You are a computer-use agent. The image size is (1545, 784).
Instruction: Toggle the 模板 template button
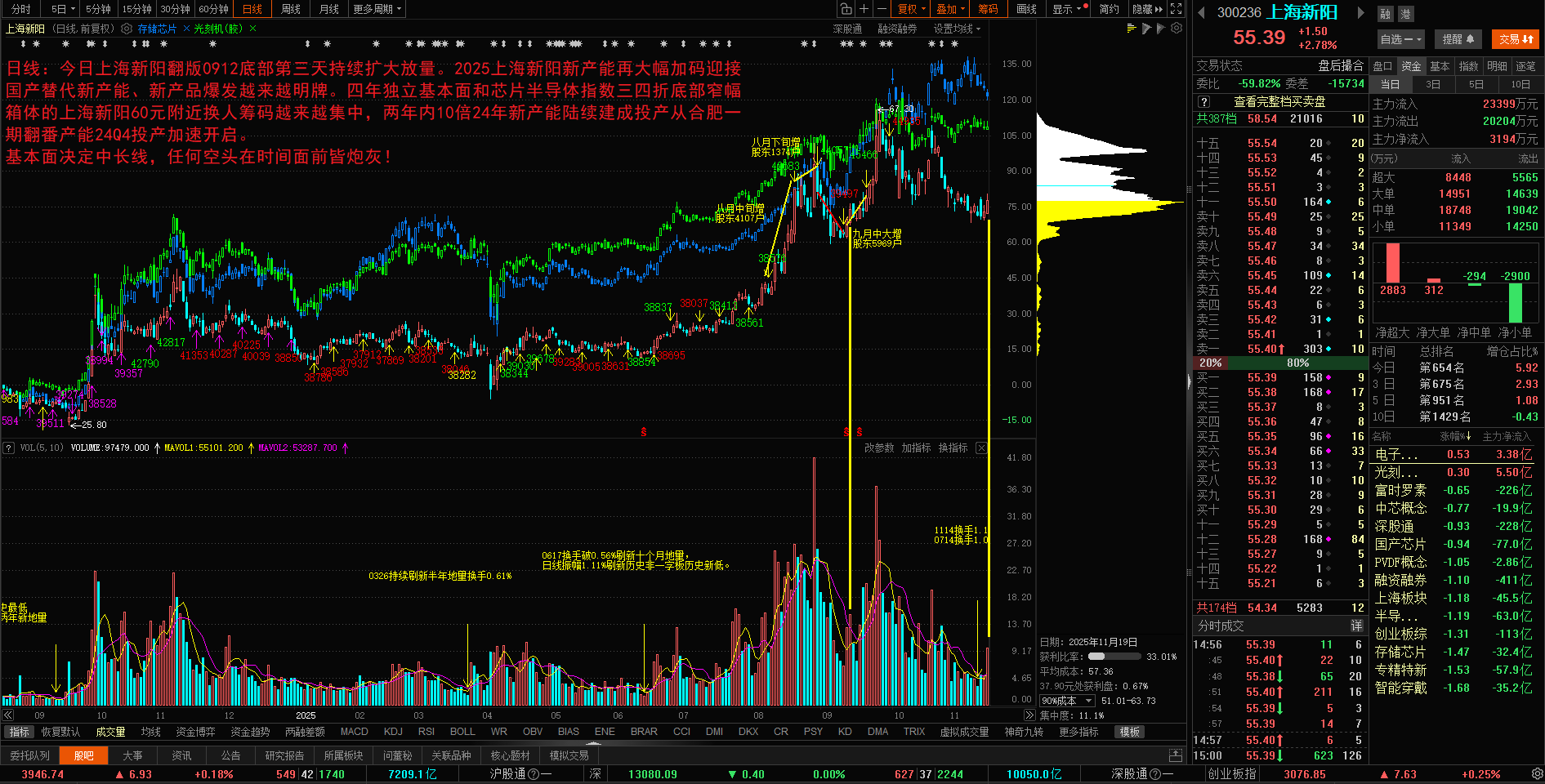coord(1130,732)
